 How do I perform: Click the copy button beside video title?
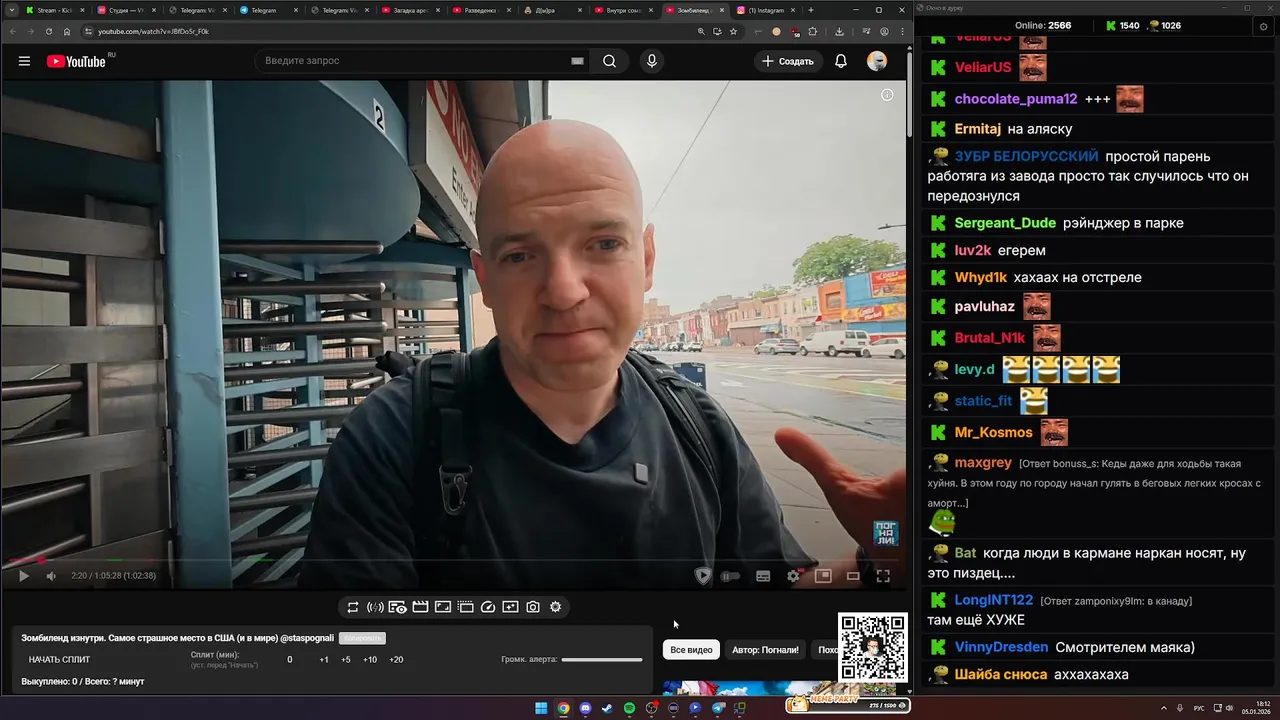coord(362,638)
